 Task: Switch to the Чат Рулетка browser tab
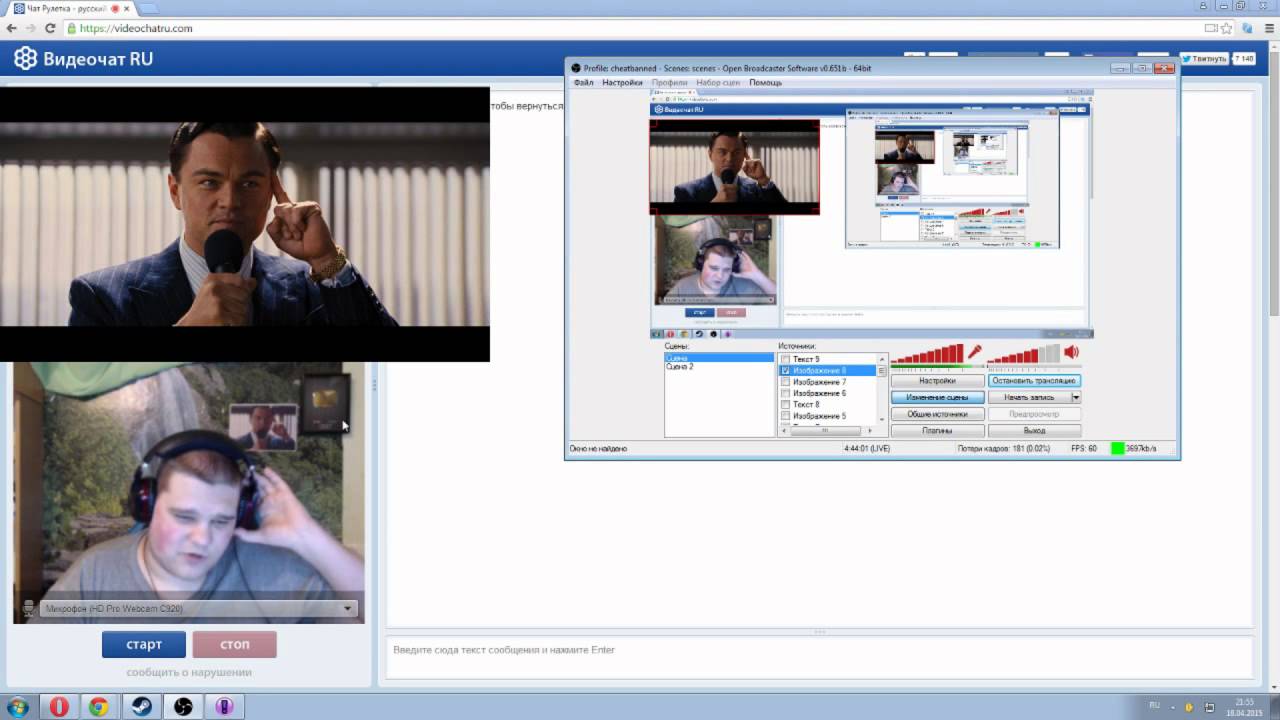pyautogui.click(x=70, y=8)
